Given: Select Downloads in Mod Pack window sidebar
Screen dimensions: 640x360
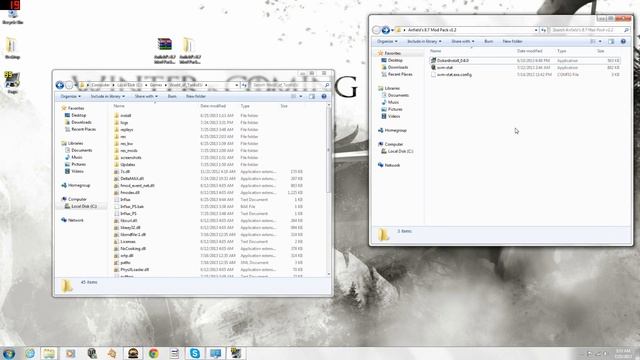Looking at the screenshot, I should pyautogui.click(x=398, y=67).
